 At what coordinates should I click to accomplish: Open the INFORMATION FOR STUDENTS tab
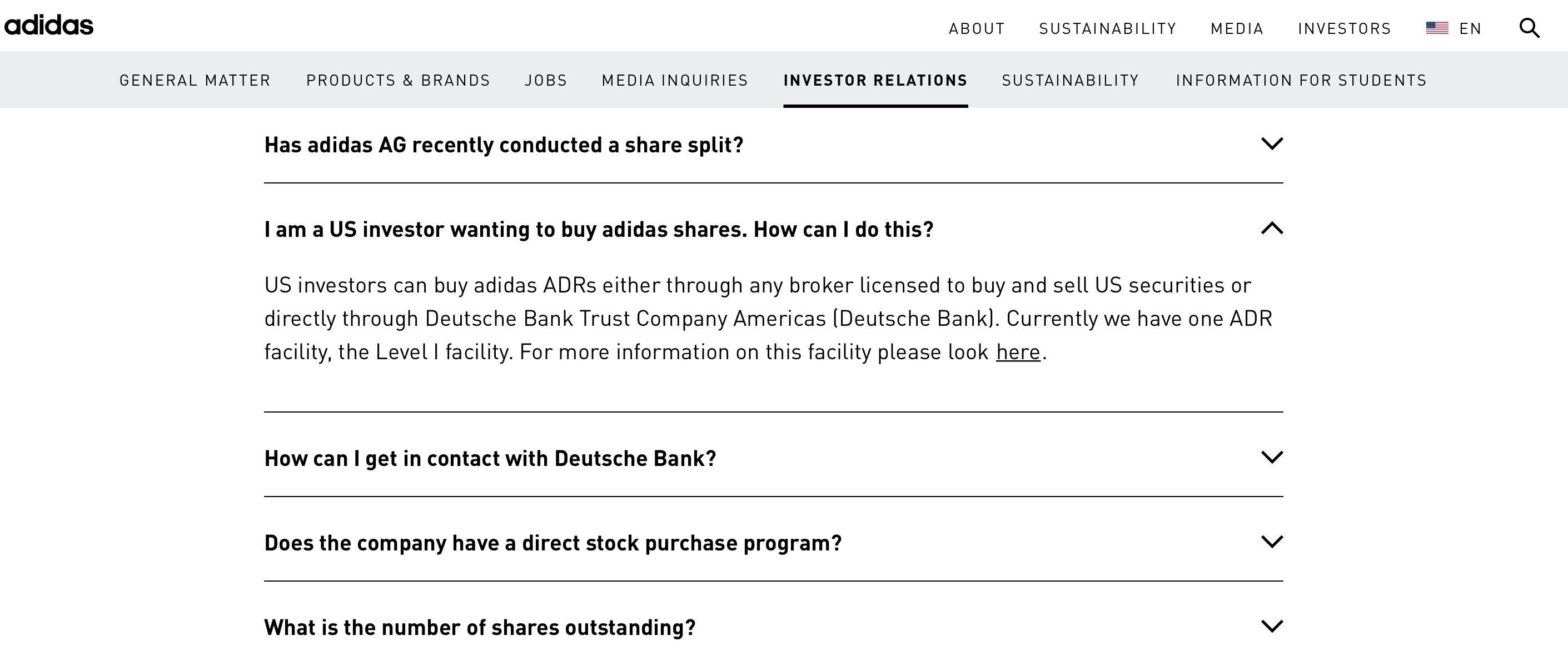pos(1300,80)
